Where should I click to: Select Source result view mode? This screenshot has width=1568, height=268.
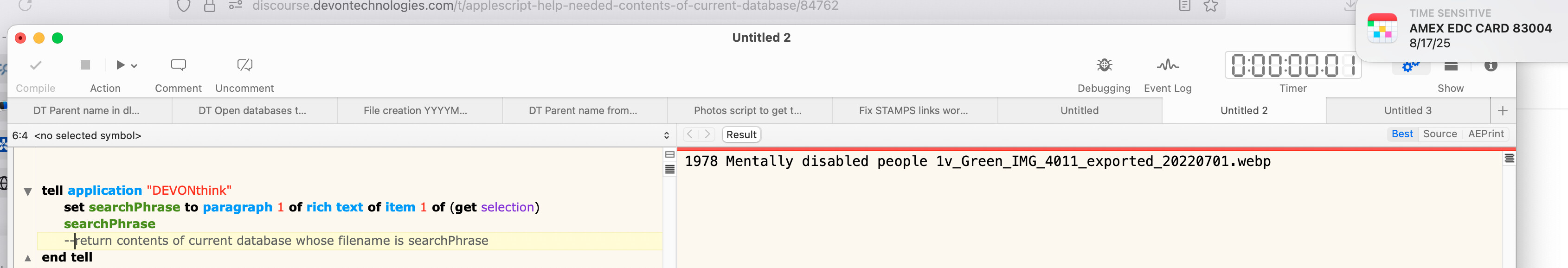coord(1439,134)
